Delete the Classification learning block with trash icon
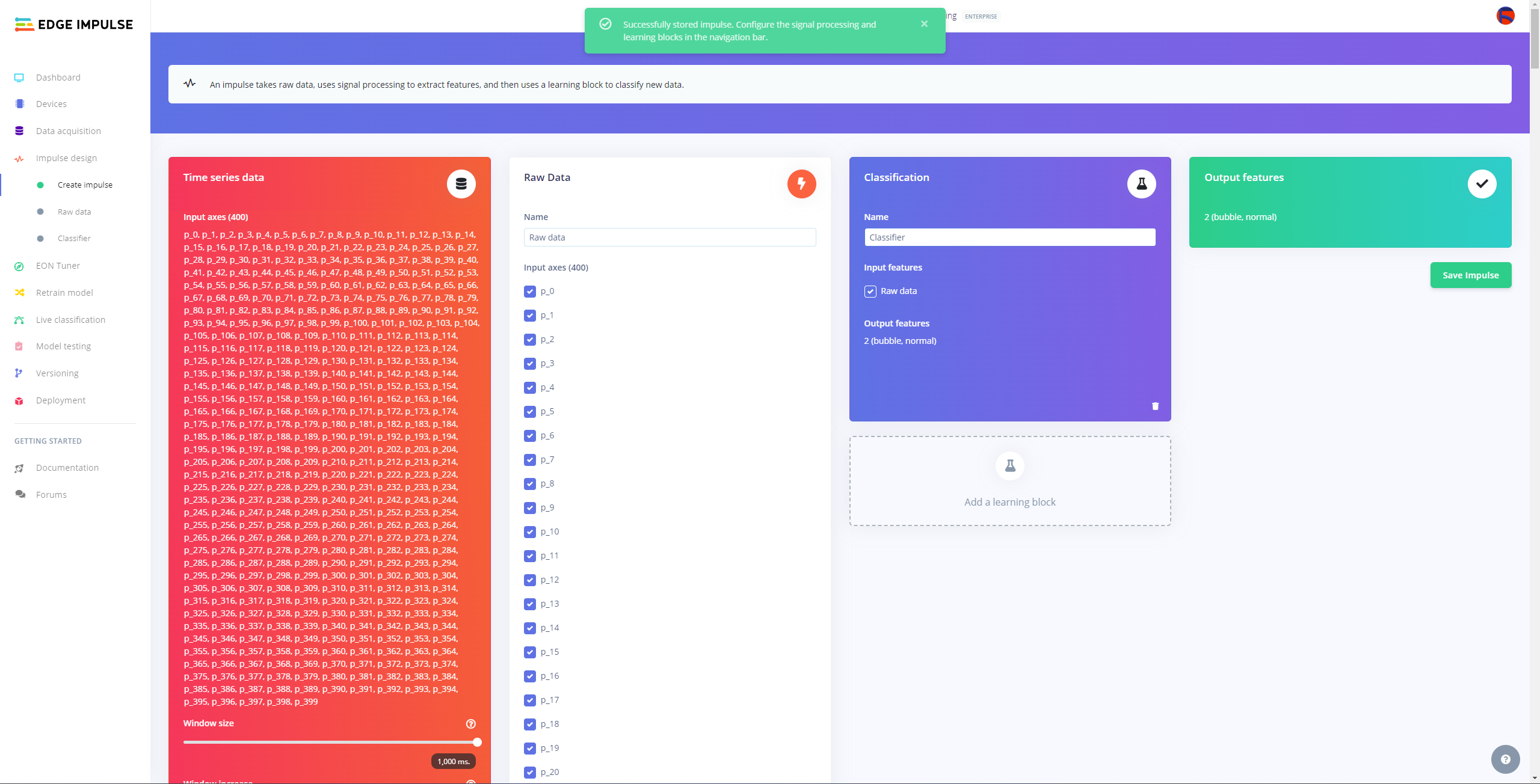The image size is (1540, 784). [1155, 406]
